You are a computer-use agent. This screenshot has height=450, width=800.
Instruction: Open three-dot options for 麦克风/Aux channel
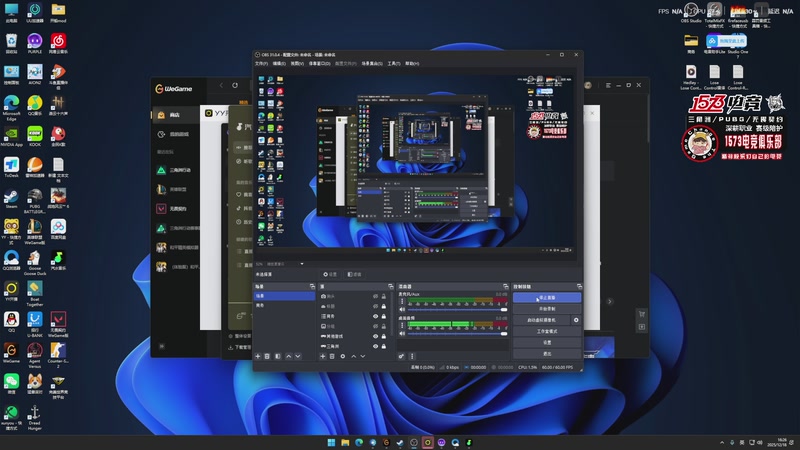click(x=402, y=301)
